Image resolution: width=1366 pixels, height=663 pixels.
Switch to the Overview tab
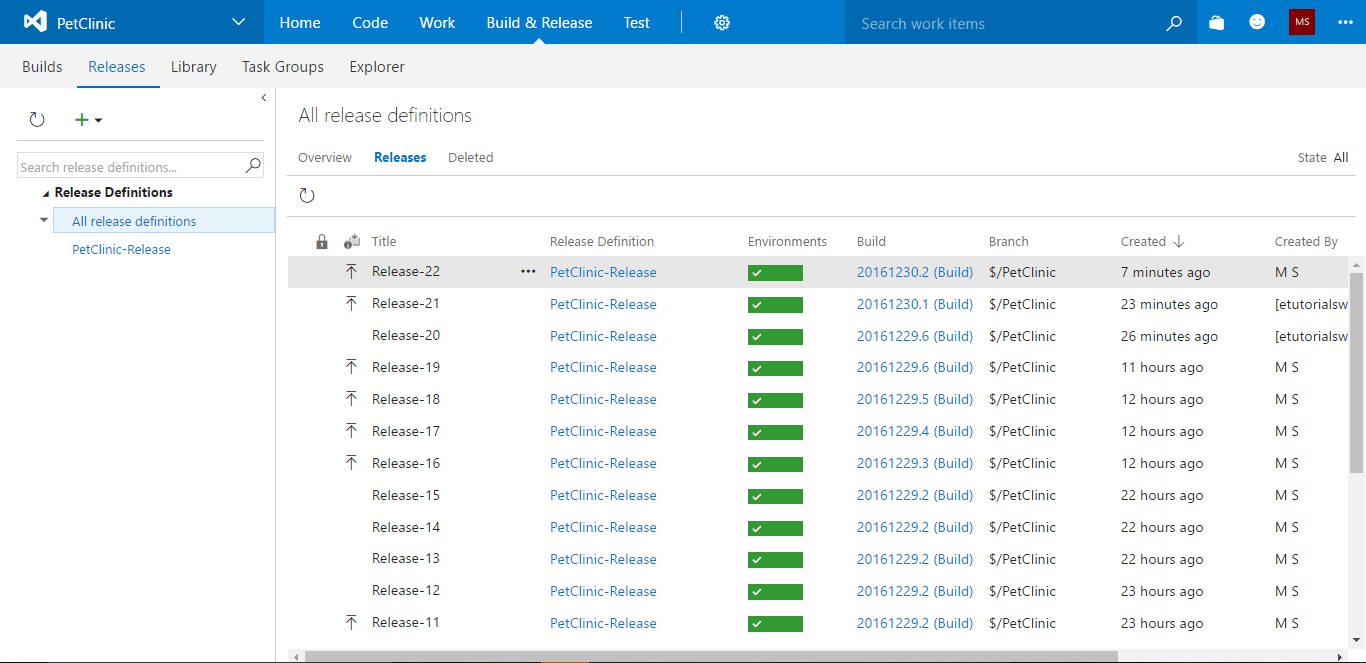tap(325, 157)
